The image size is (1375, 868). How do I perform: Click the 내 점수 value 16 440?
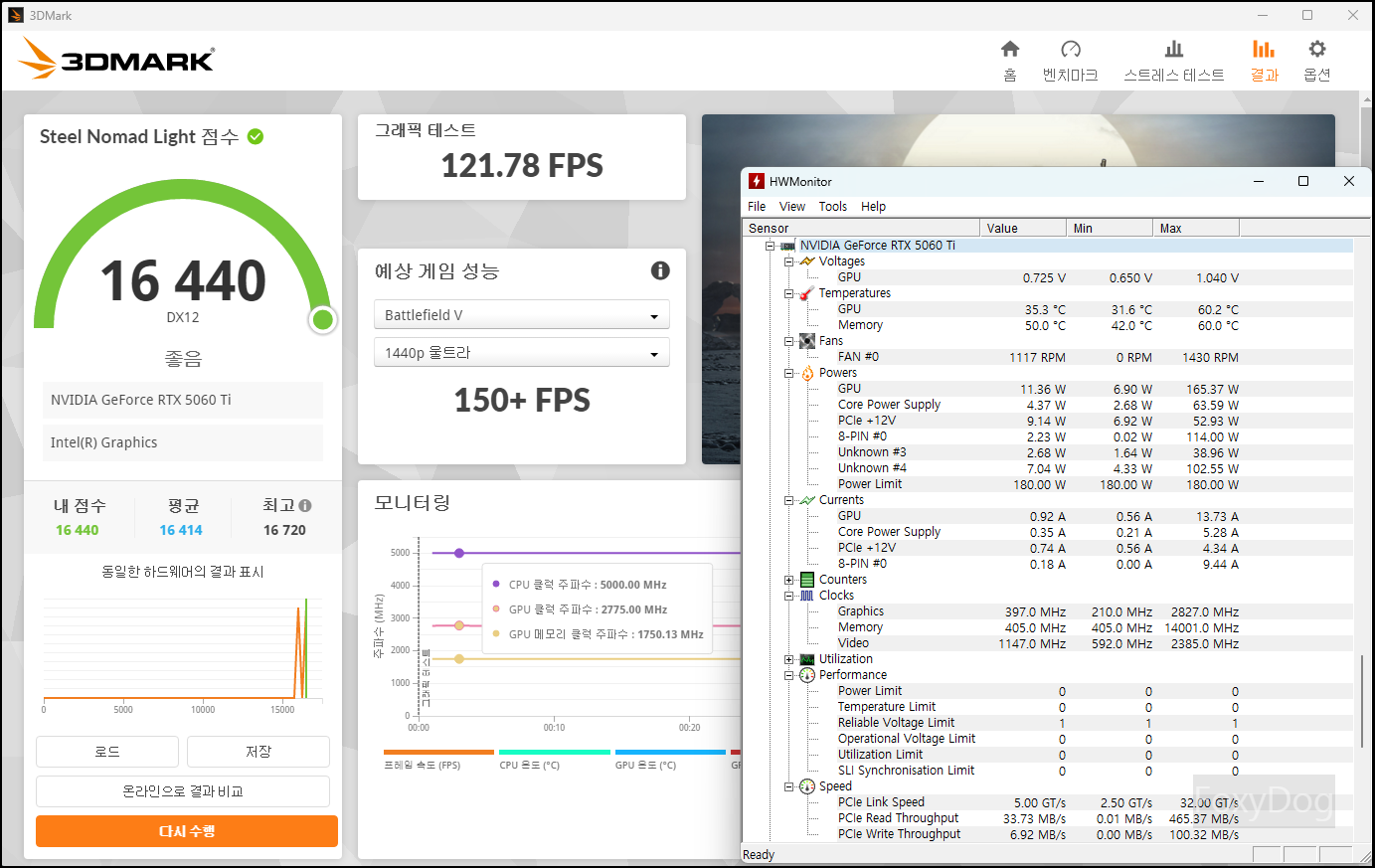(x=78, y=530)
